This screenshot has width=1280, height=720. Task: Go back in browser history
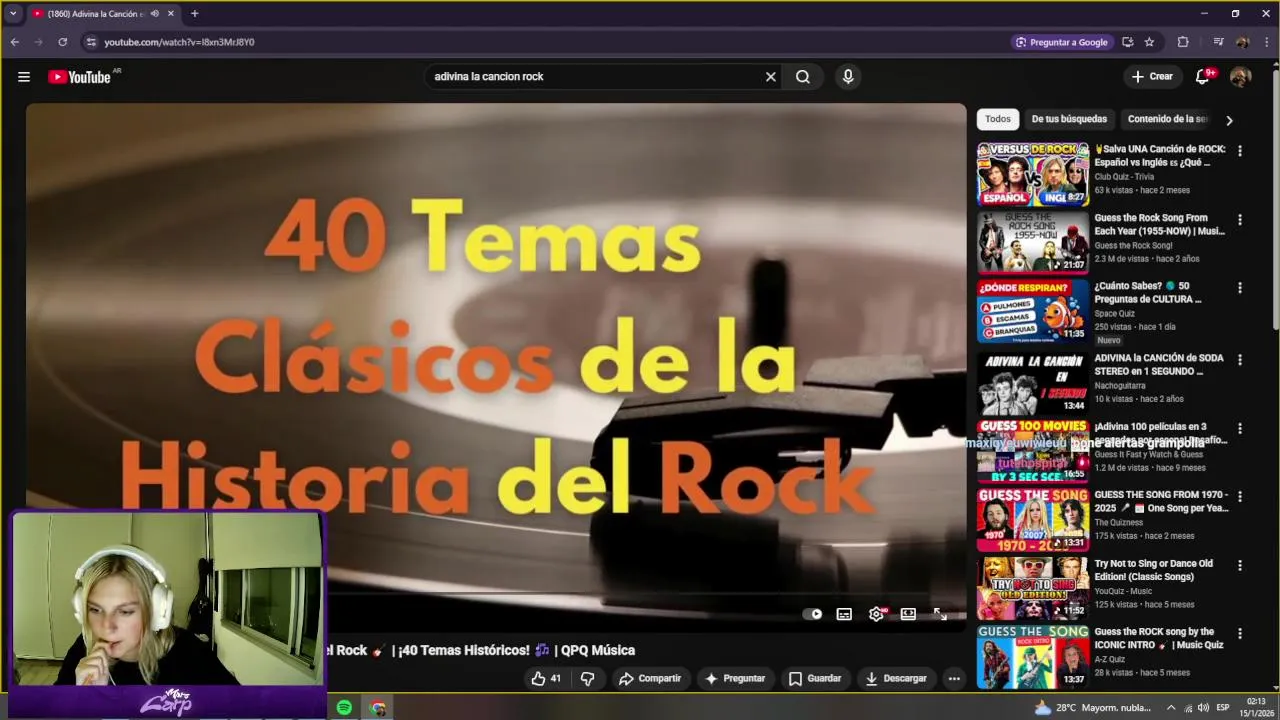coord(14,42)
